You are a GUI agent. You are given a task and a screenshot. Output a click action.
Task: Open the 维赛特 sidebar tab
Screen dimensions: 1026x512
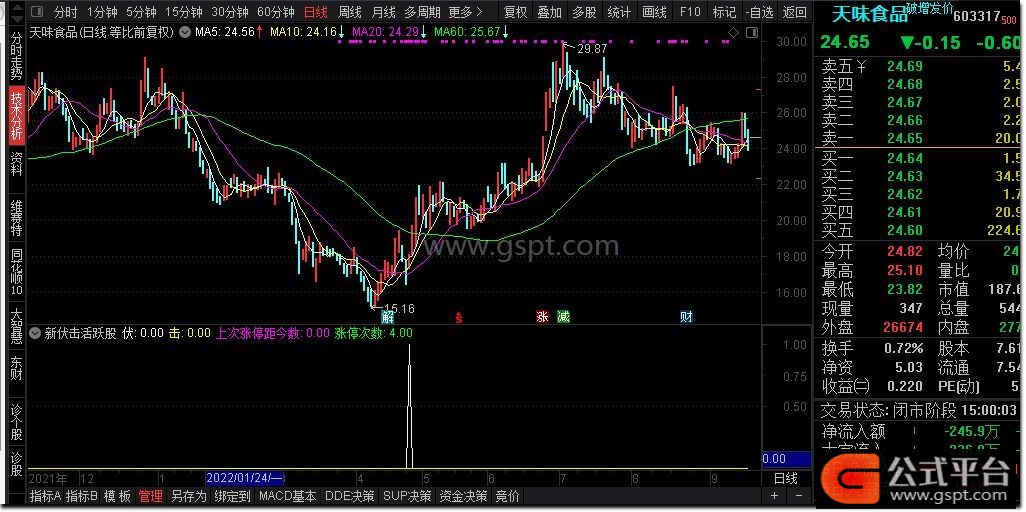click(x=16, y=218)
